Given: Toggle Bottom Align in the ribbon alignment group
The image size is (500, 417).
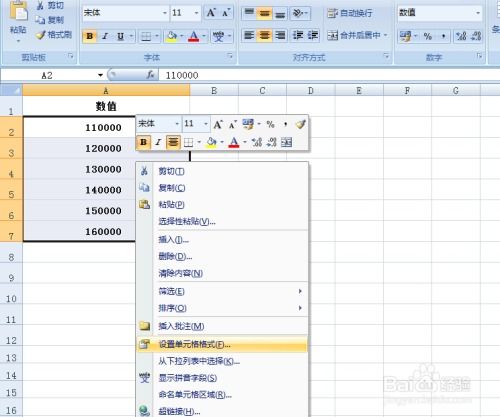Looking at the screenshot, I should point(280,13).
